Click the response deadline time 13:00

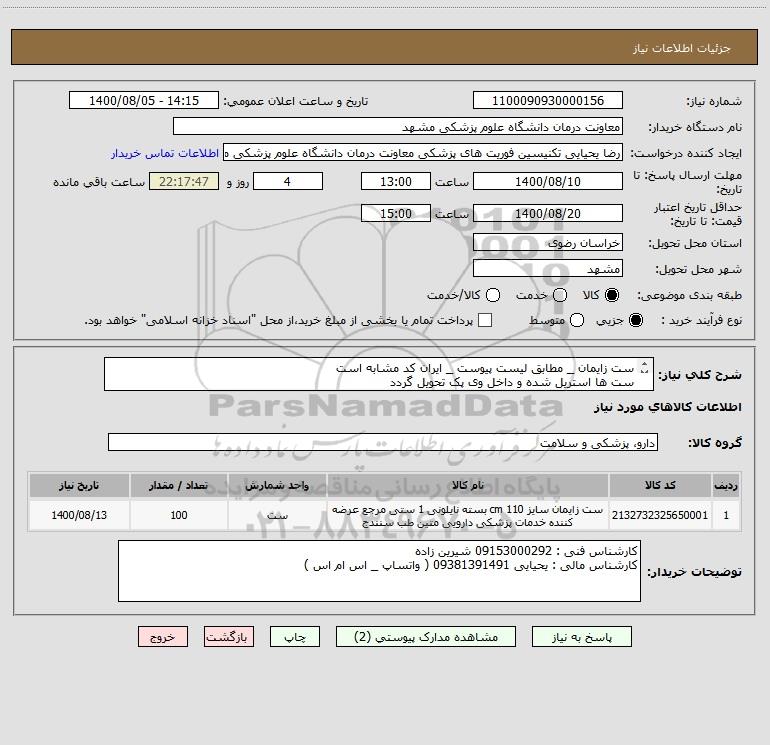pyautogui.click(x=396, y=181)
